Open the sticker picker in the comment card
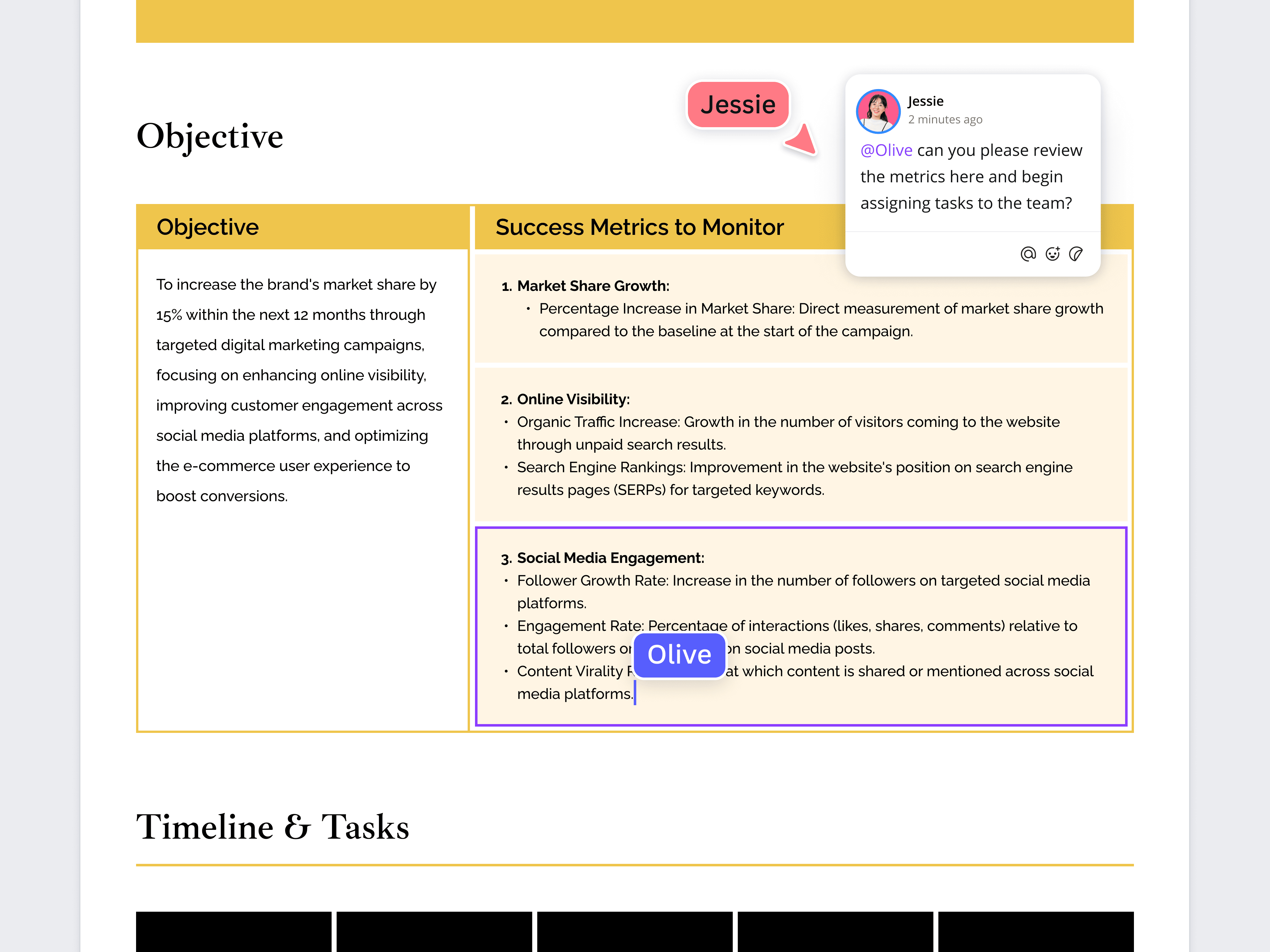Viewport: 1270px width, 952px height. tap(1077, 254)
